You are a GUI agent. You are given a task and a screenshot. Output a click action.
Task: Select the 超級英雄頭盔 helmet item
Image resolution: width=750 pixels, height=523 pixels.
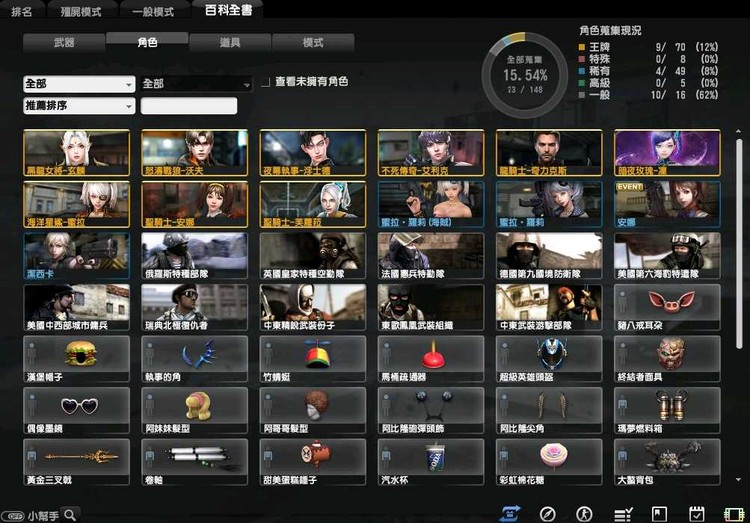(x=549, y=359)
